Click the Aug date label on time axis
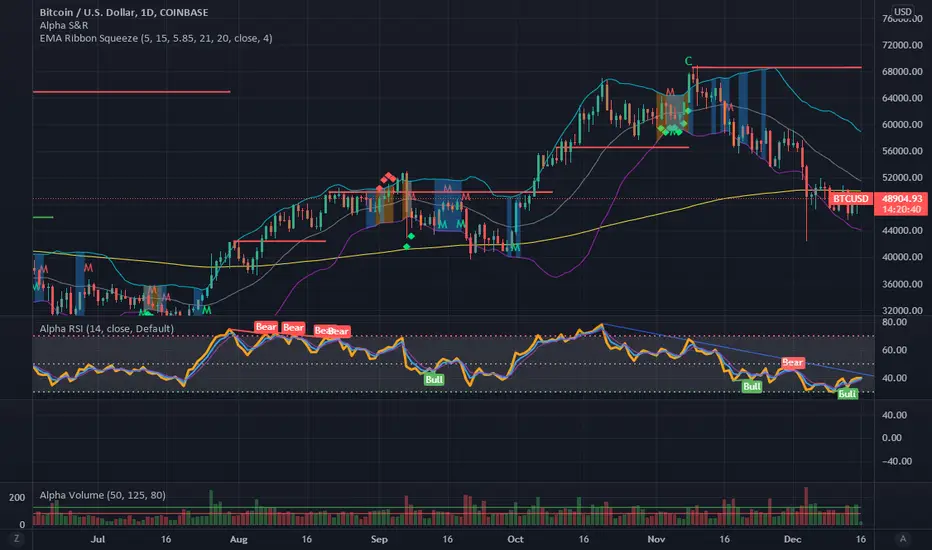 point(238,539)
